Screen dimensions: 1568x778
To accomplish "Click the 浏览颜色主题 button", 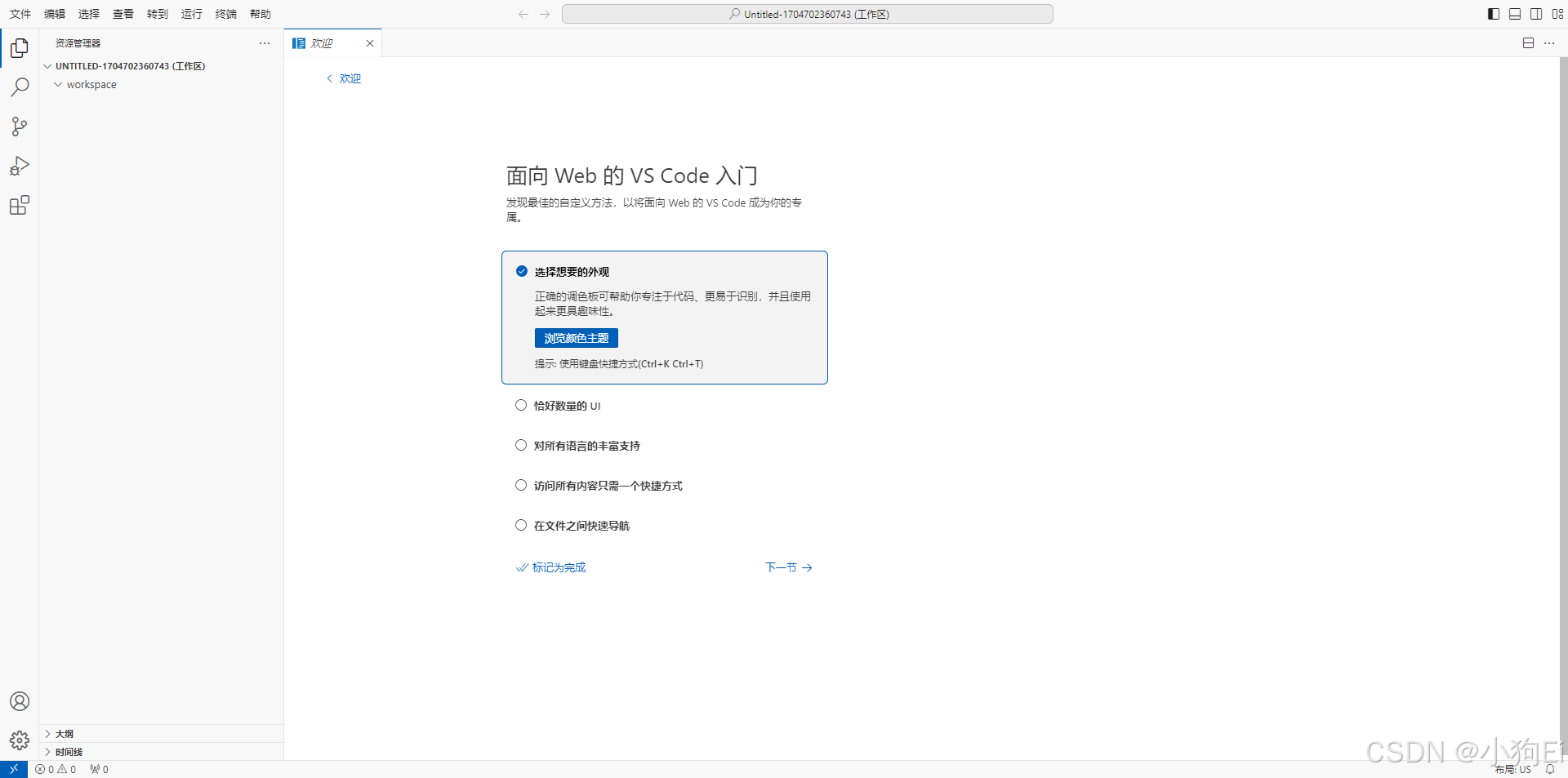I will (x=577, y=338).
